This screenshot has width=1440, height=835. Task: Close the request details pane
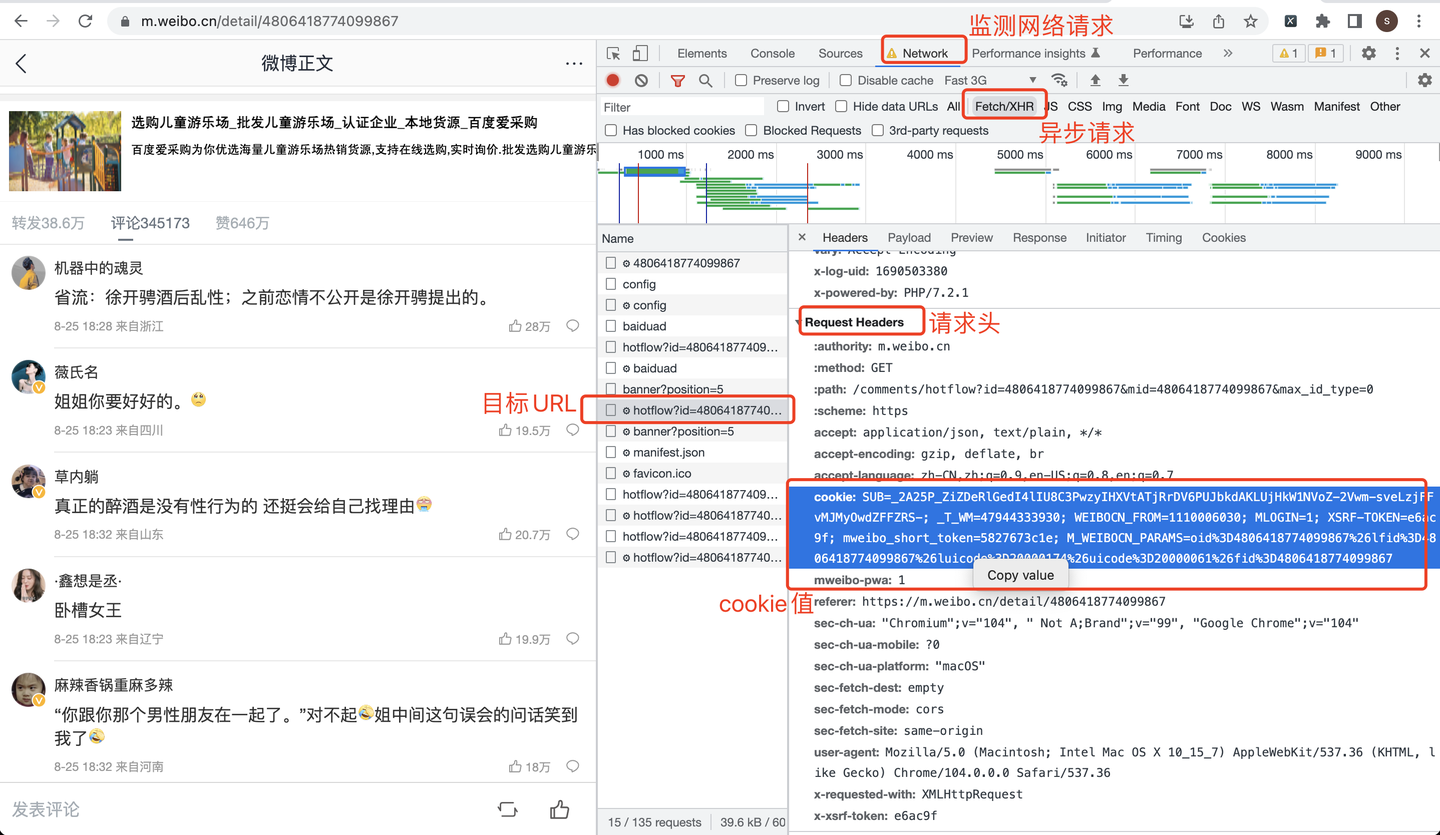point(802,237)
